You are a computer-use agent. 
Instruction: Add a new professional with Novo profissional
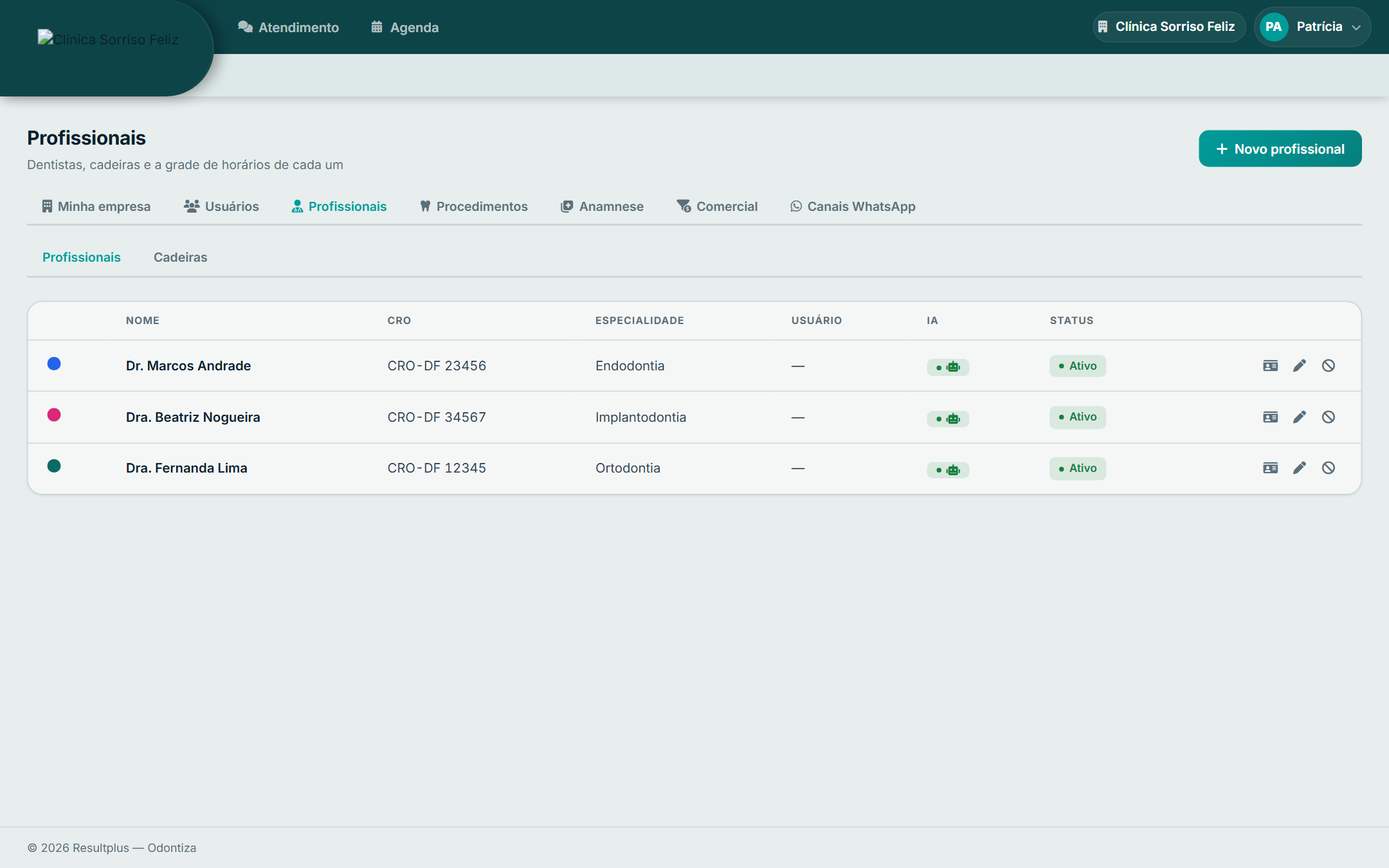coord(1280,149)
